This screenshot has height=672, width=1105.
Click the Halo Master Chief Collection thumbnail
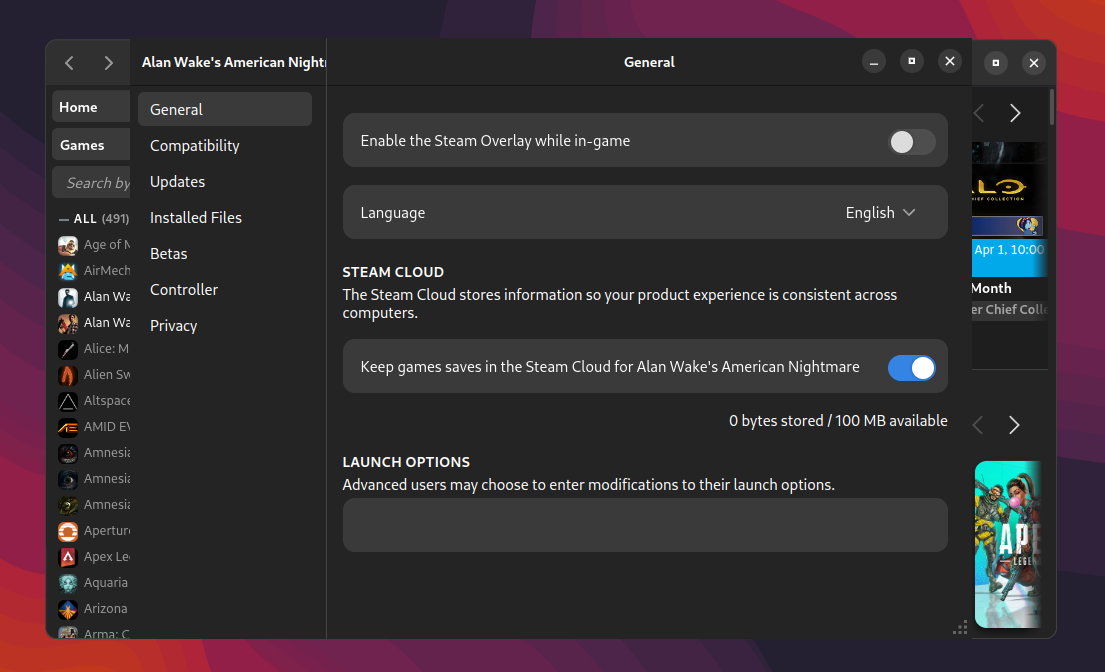pos(1009,189)
